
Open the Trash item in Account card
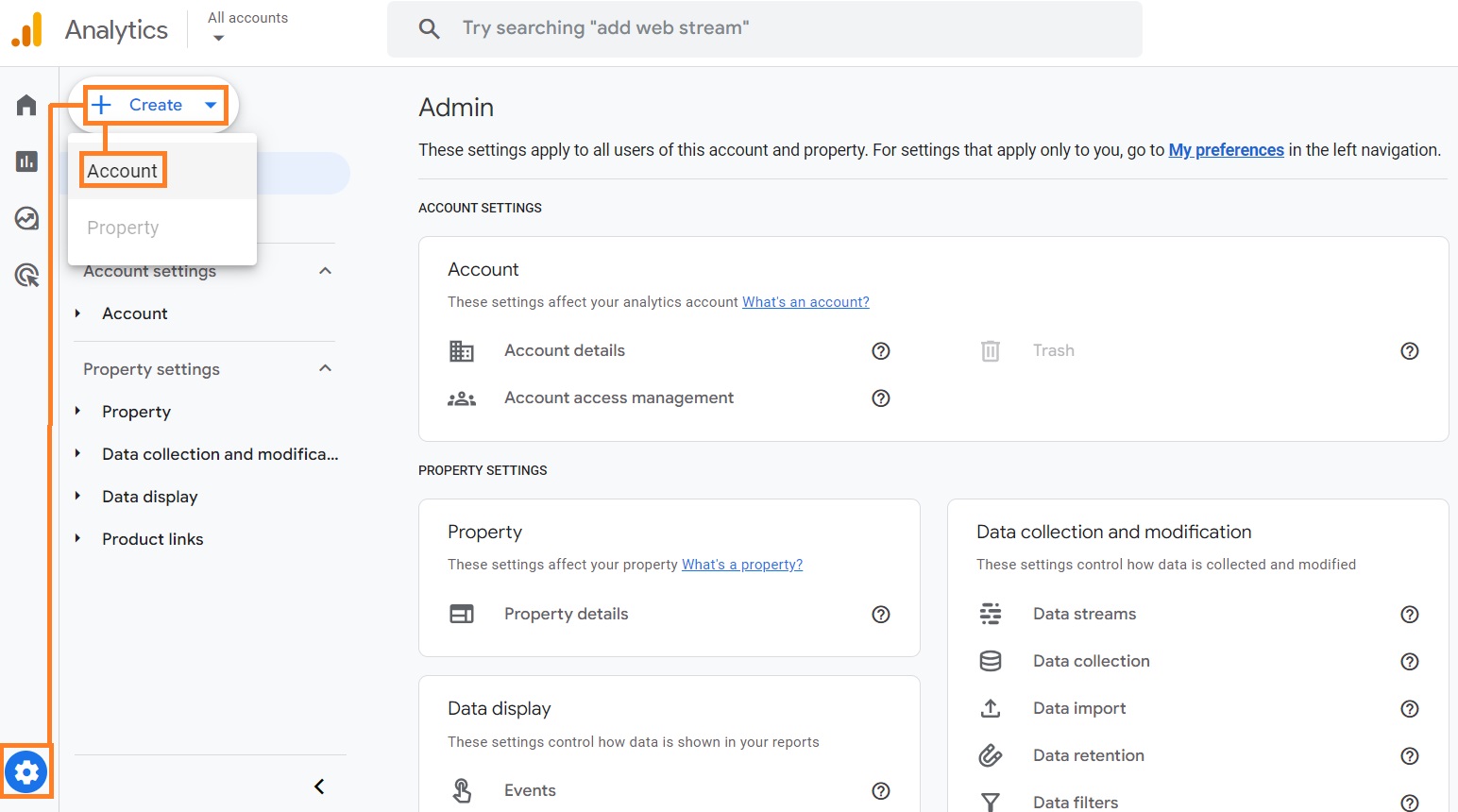1054,350
